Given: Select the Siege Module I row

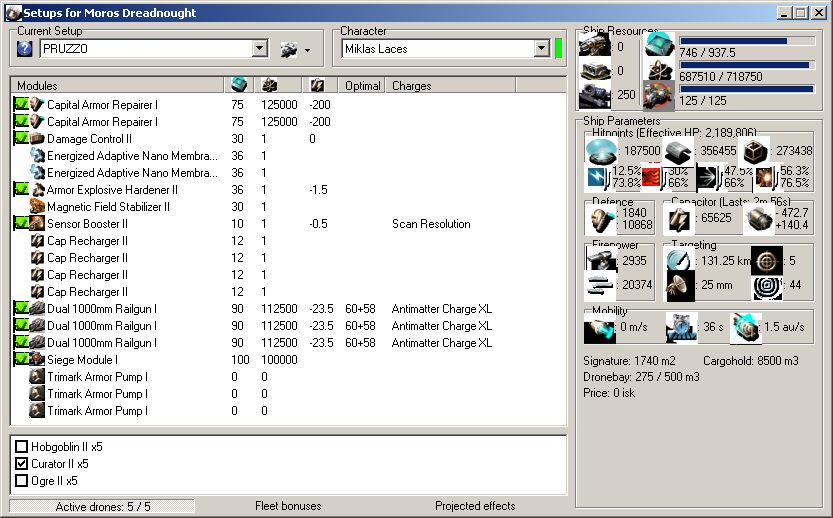Looking at the screenshot, I should click(x=288, y=359).
